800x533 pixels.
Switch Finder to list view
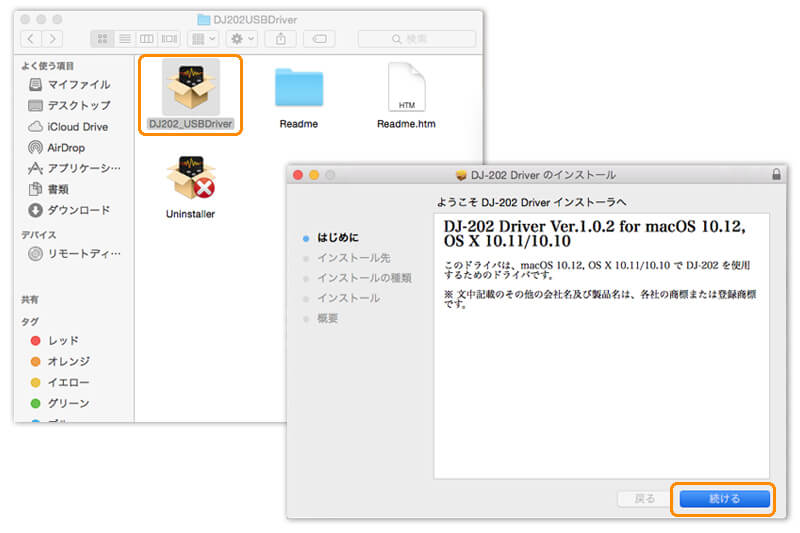pos(124,39)
